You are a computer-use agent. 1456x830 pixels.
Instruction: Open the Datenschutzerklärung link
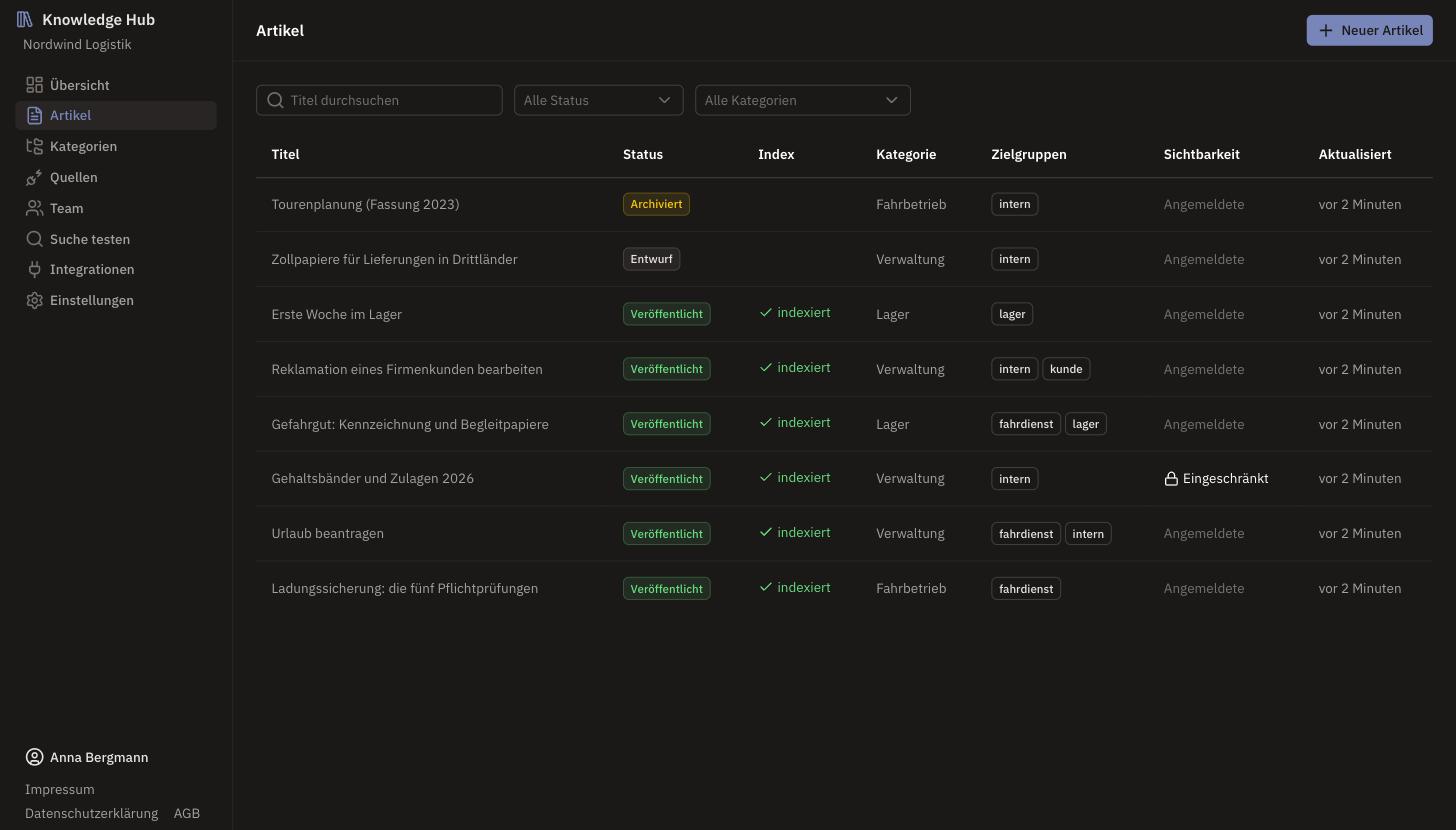pos(91,813)
